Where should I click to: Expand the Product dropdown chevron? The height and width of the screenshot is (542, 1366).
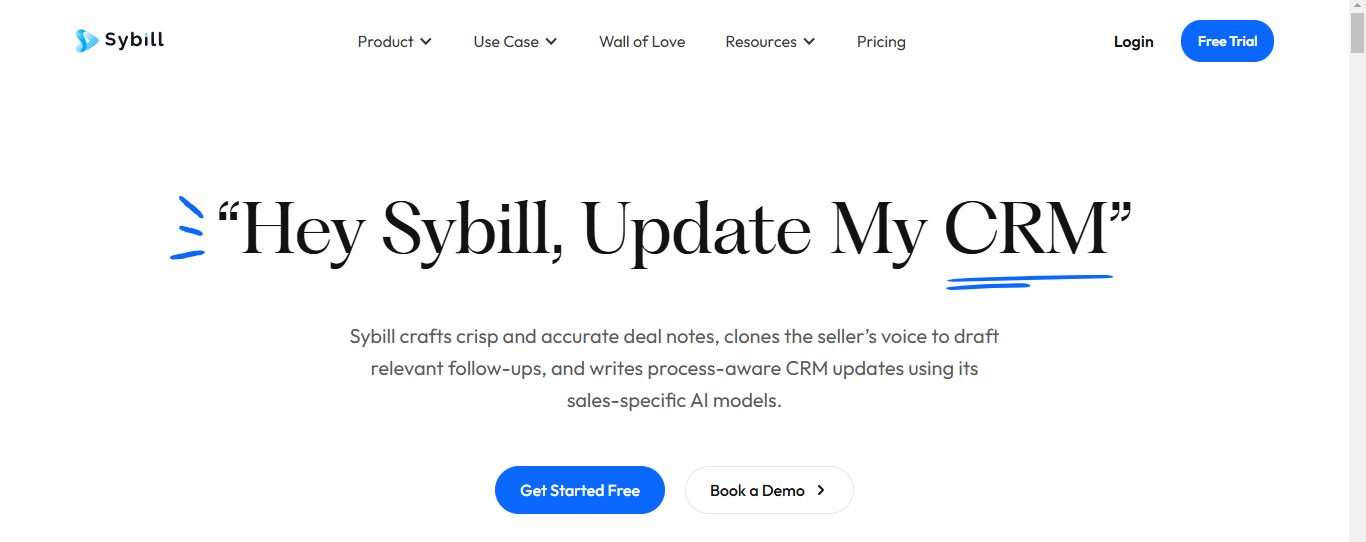click(426, 42)
